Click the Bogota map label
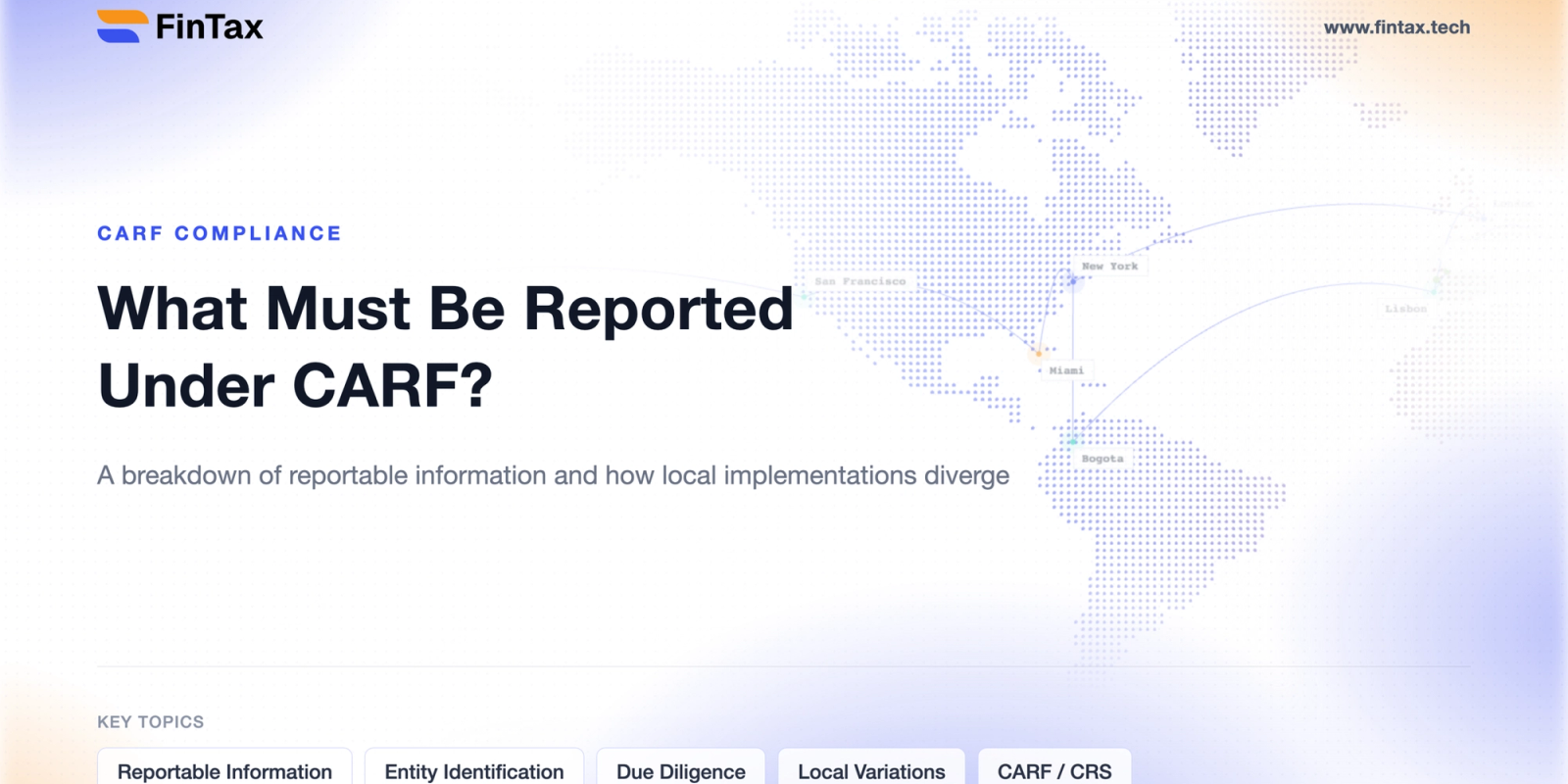The height and width of the screenshot is (784, 1568). coord(1102,459)
